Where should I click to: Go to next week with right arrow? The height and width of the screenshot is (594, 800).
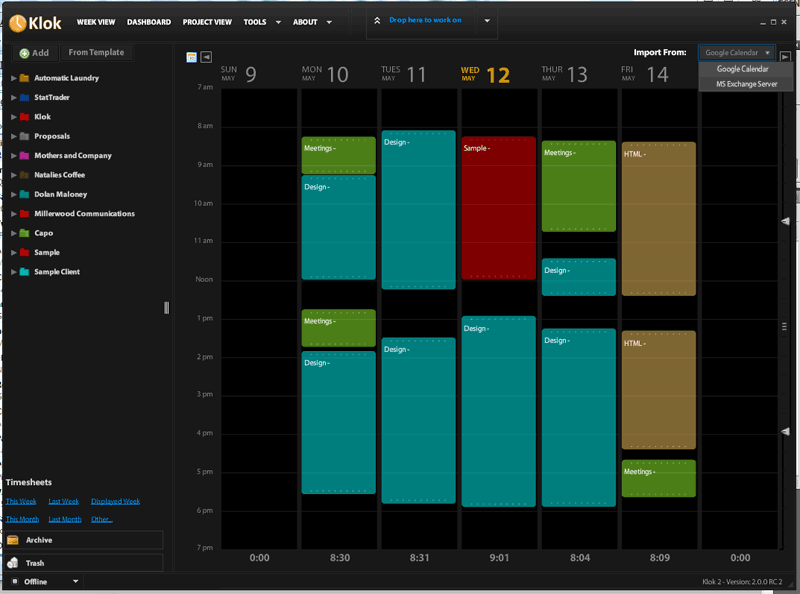[786, 58]
